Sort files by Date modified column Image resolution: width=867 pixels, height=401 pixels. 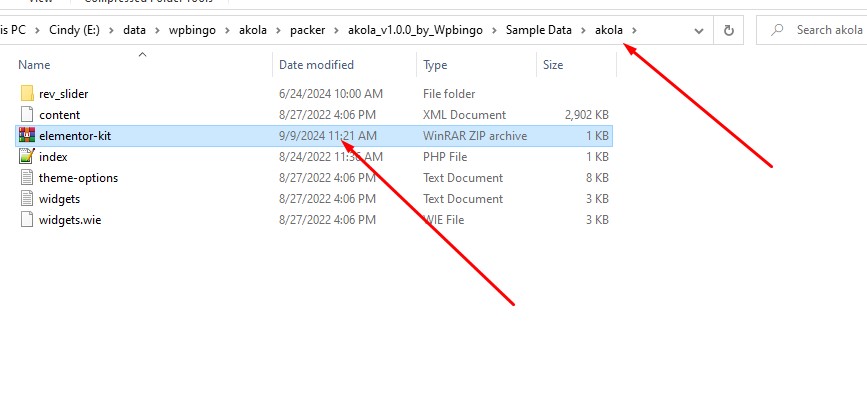point(316,65)
